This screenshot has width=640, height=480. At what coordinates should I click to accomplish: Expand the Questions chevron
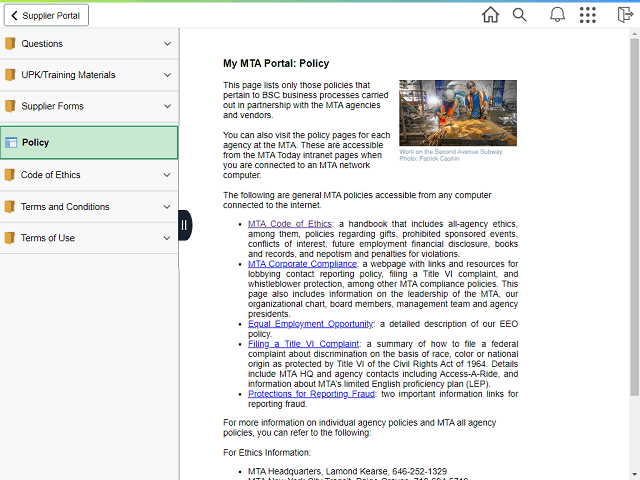(167, 44)
